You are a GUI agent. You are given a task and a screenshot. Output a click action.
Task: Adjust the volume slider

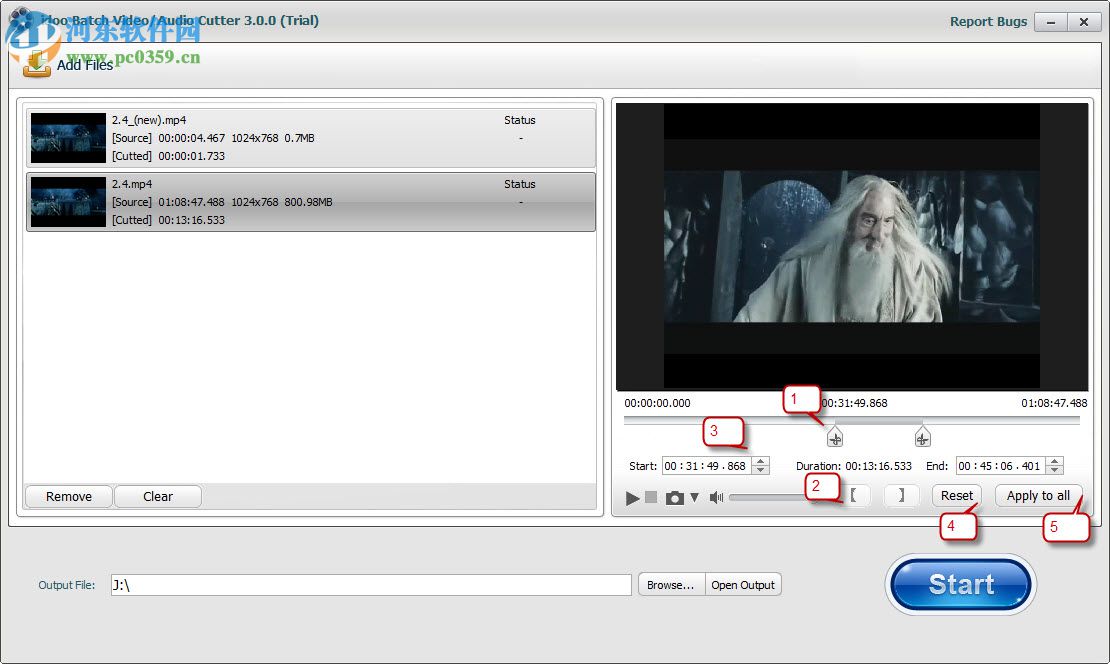[770, 497]
